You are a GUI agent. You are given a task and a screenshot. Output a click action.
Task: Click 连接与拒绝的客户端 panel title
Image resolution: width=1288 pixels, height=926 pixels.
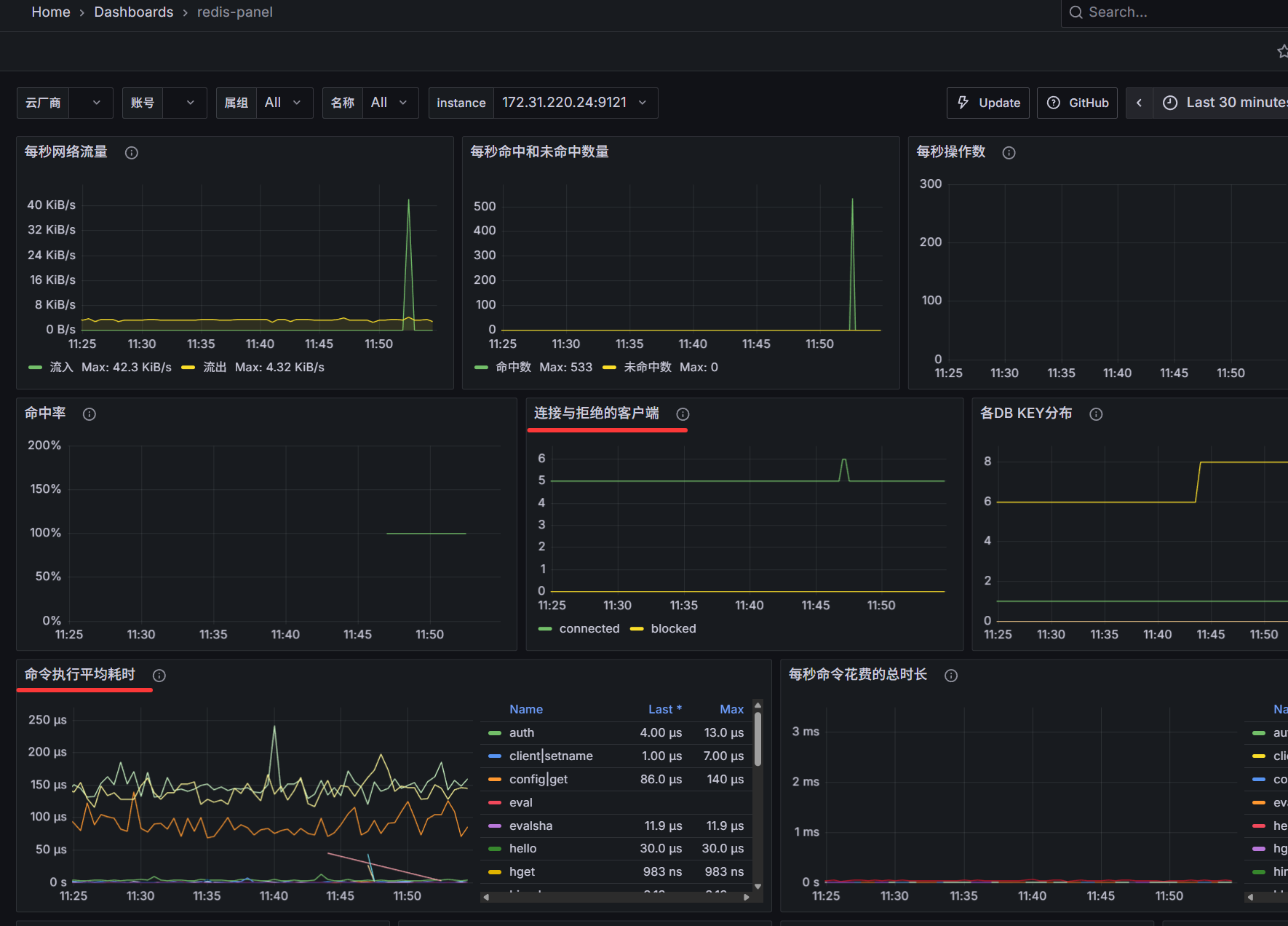(x=597, y=413)
